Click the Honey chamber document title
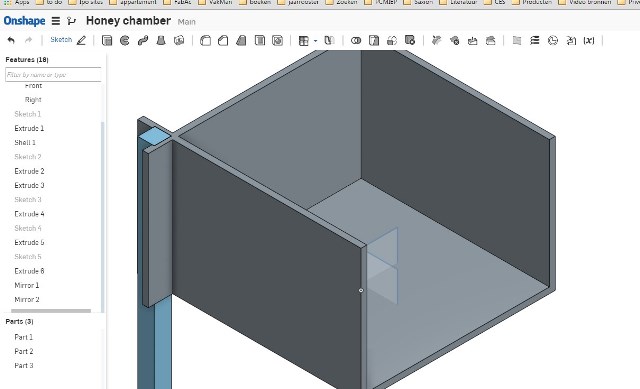 [128, 21]
